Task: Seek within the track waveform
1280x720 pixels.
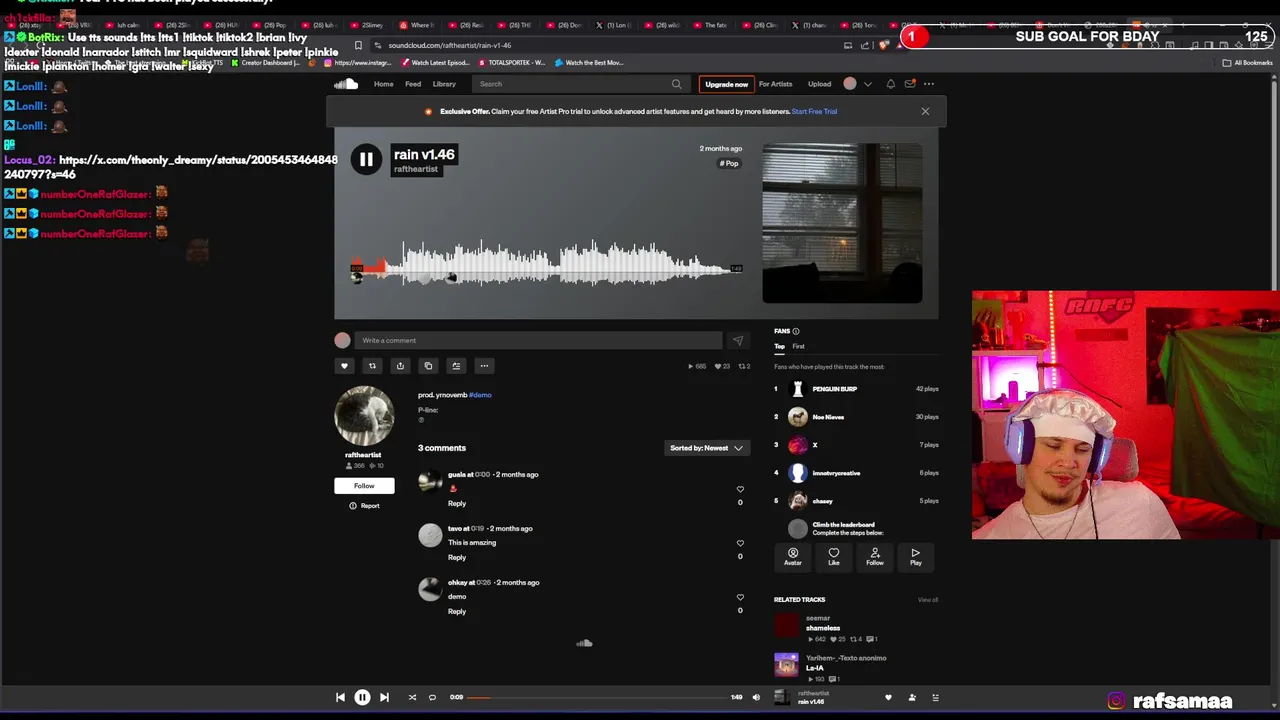Action: pyautogui.click(x=546, y=265)
